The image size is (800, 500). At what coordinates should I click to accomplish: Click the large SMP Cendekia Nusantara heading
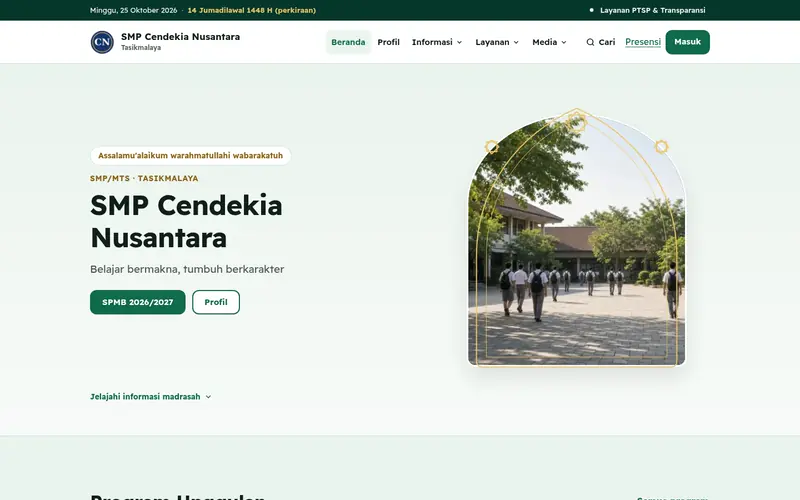coord(186,221)
